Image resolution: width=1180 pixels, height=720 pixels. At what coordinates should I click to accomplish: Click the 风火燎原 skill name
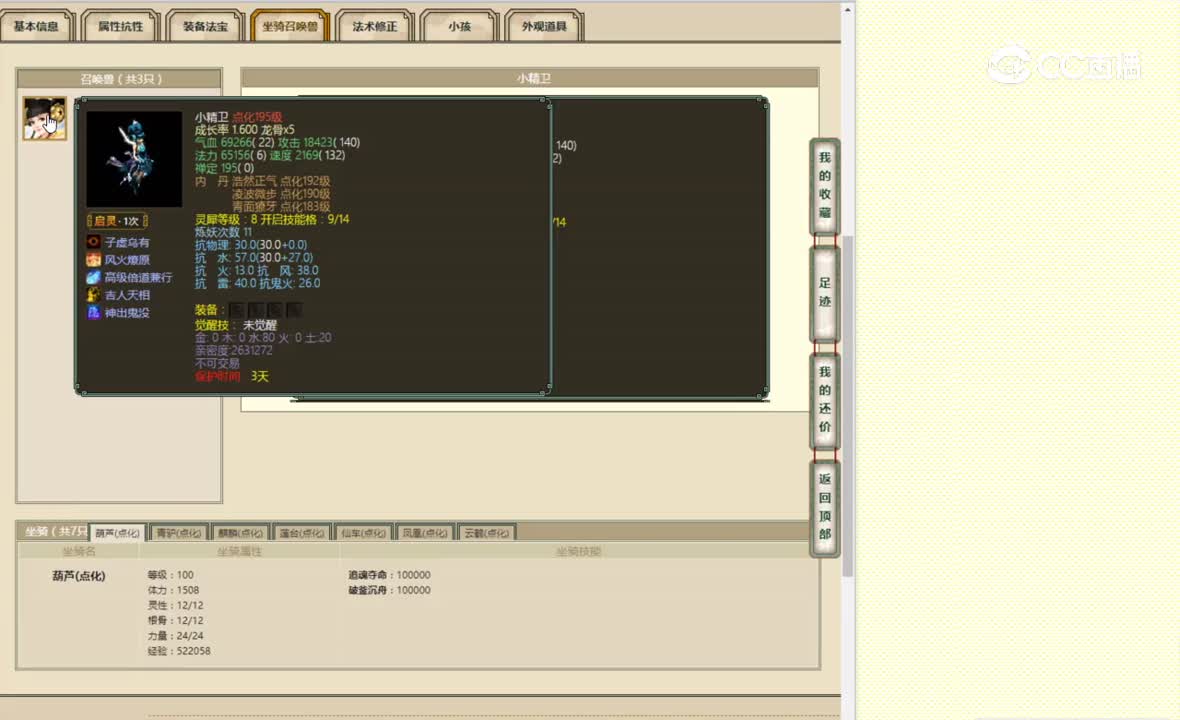126,260
